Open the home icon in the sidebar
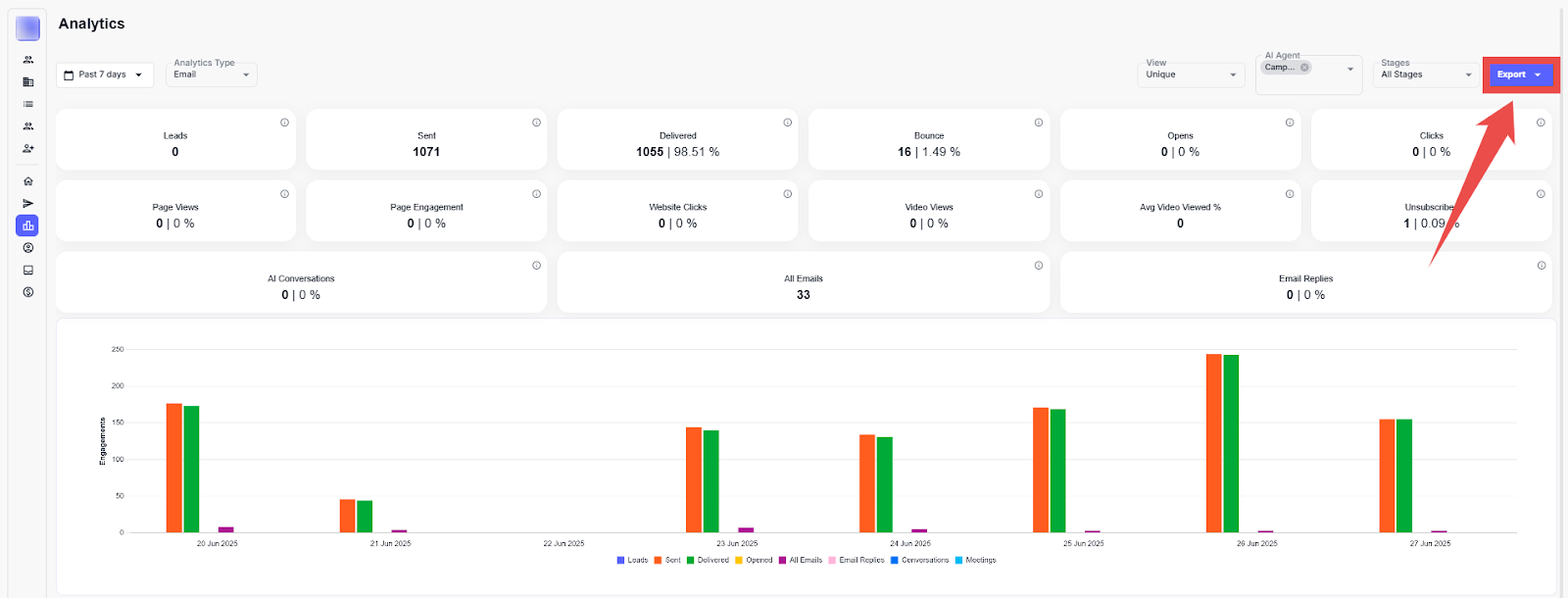 tap(28, 181)
